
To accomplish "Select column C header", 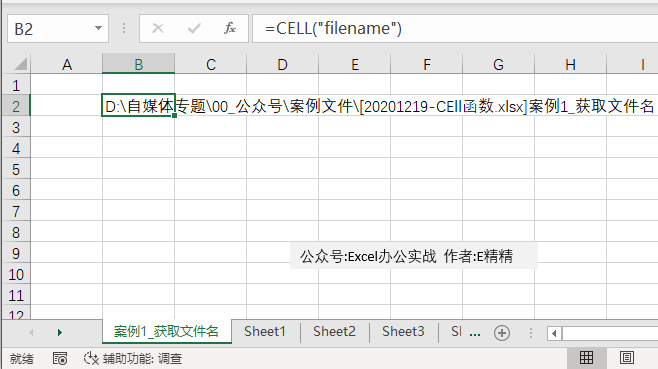I will click(x=211, y=65).
